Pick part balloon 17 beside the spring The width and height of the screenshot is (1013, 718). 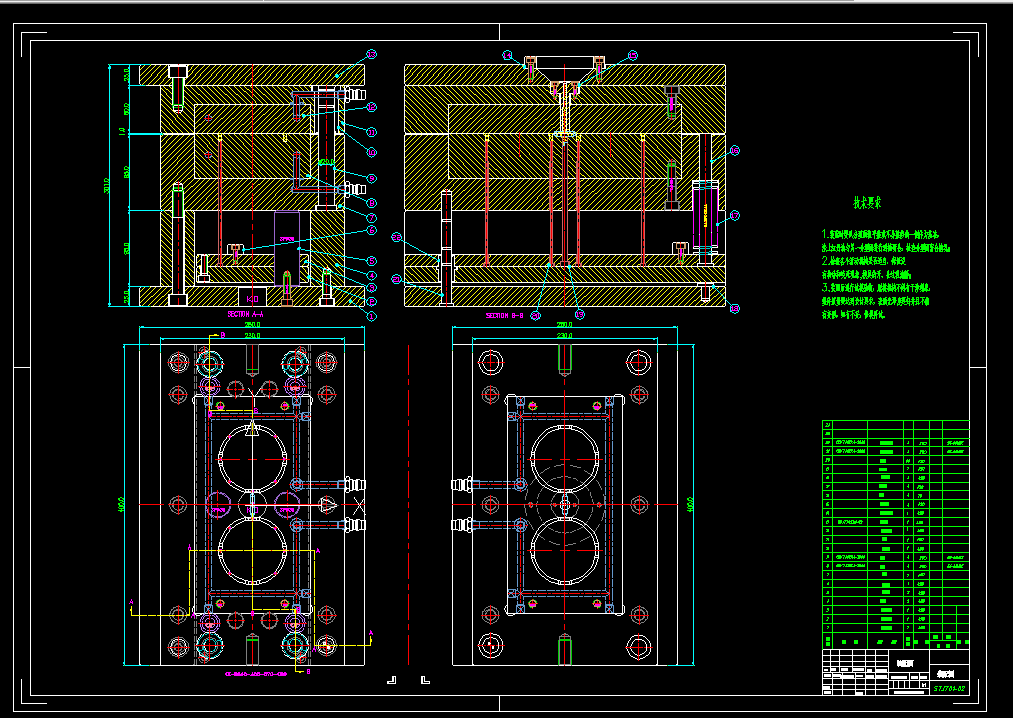click(734, 215)
